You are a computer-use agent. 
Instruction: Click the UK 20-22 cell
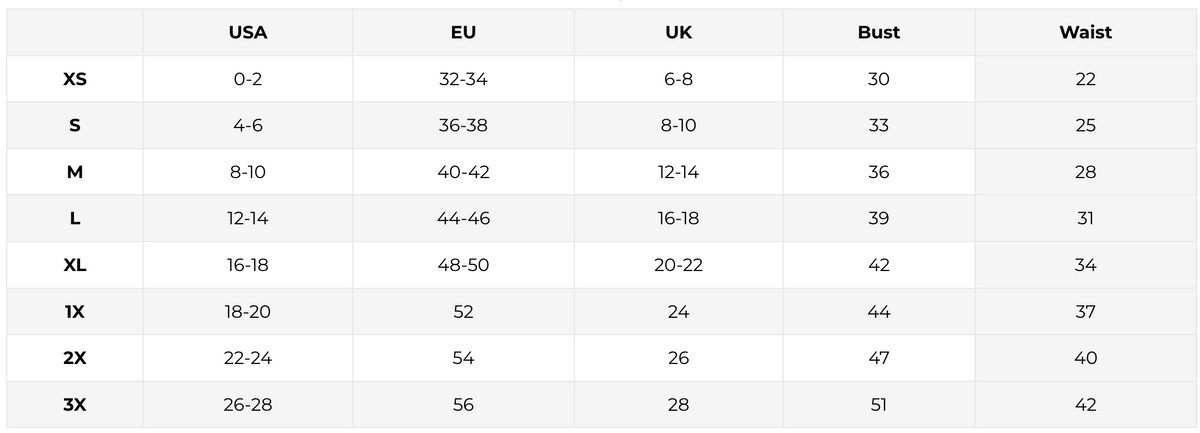(678, 265)
